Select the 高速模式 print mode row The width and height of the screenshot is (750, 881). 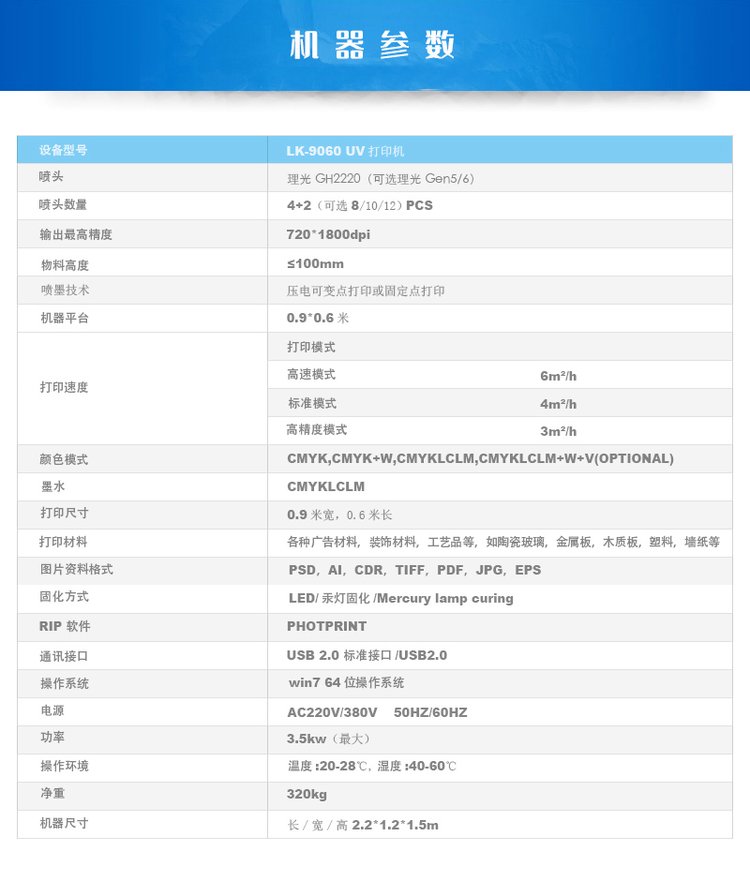[311, 375]
